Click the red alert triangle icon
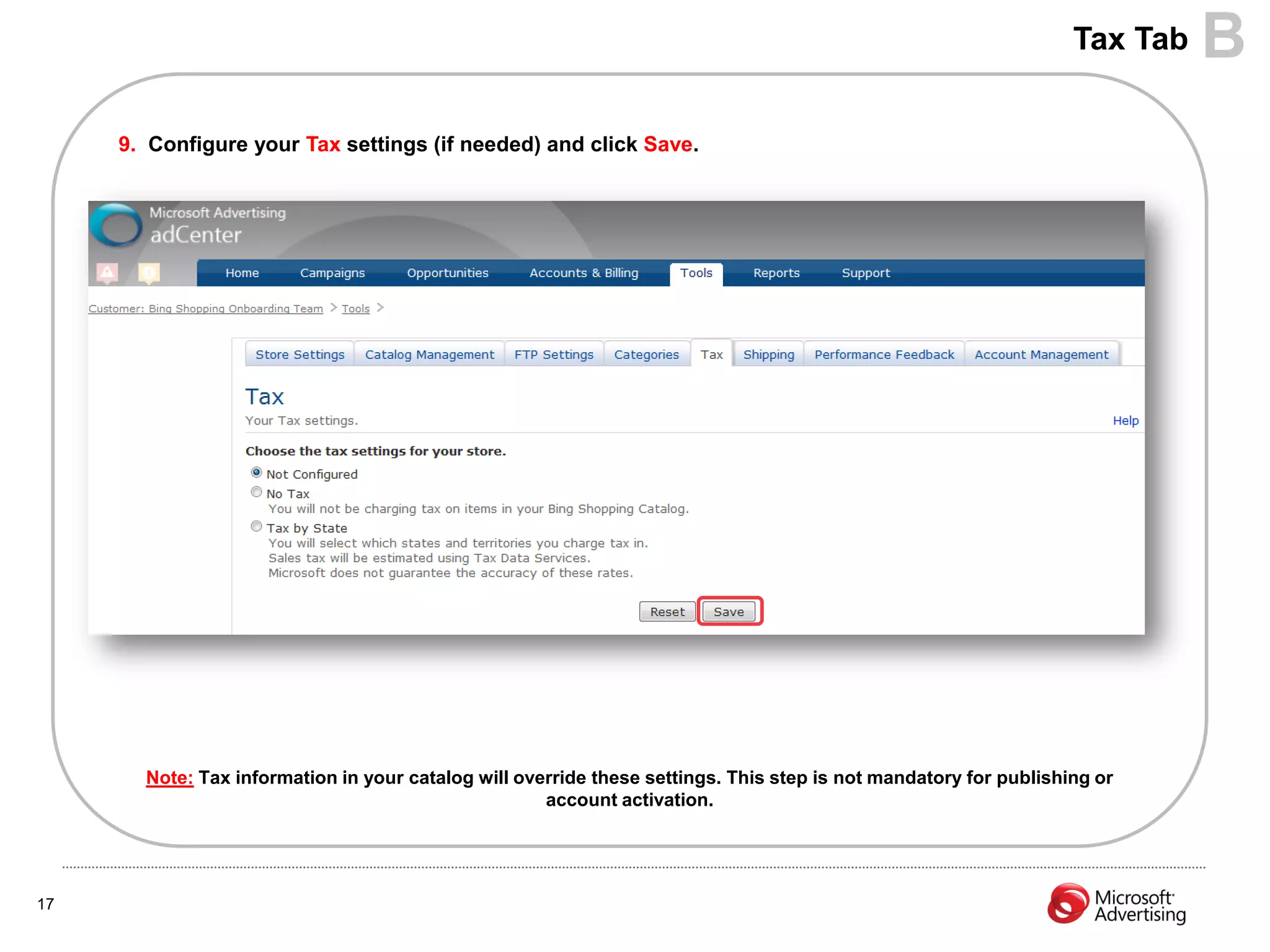 click(x=107, y=273)
